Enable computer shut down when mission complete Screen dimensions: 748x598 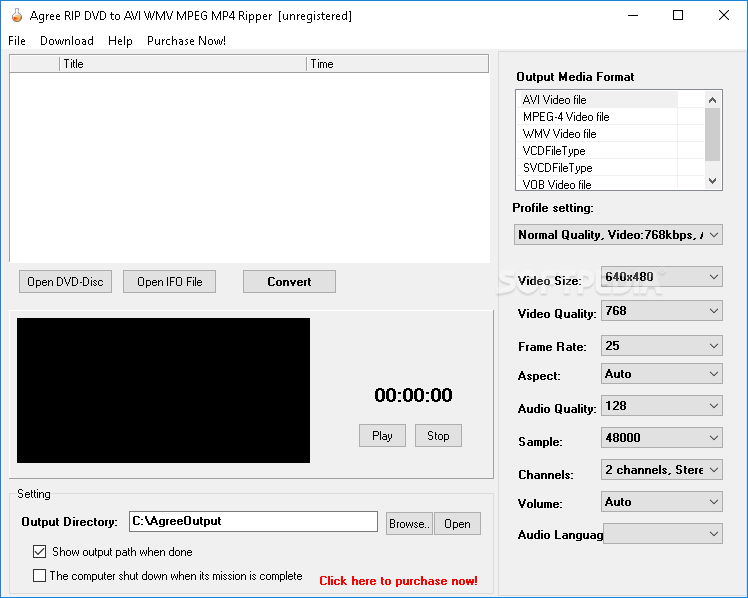pyautogui.click(x=40, y=576)
